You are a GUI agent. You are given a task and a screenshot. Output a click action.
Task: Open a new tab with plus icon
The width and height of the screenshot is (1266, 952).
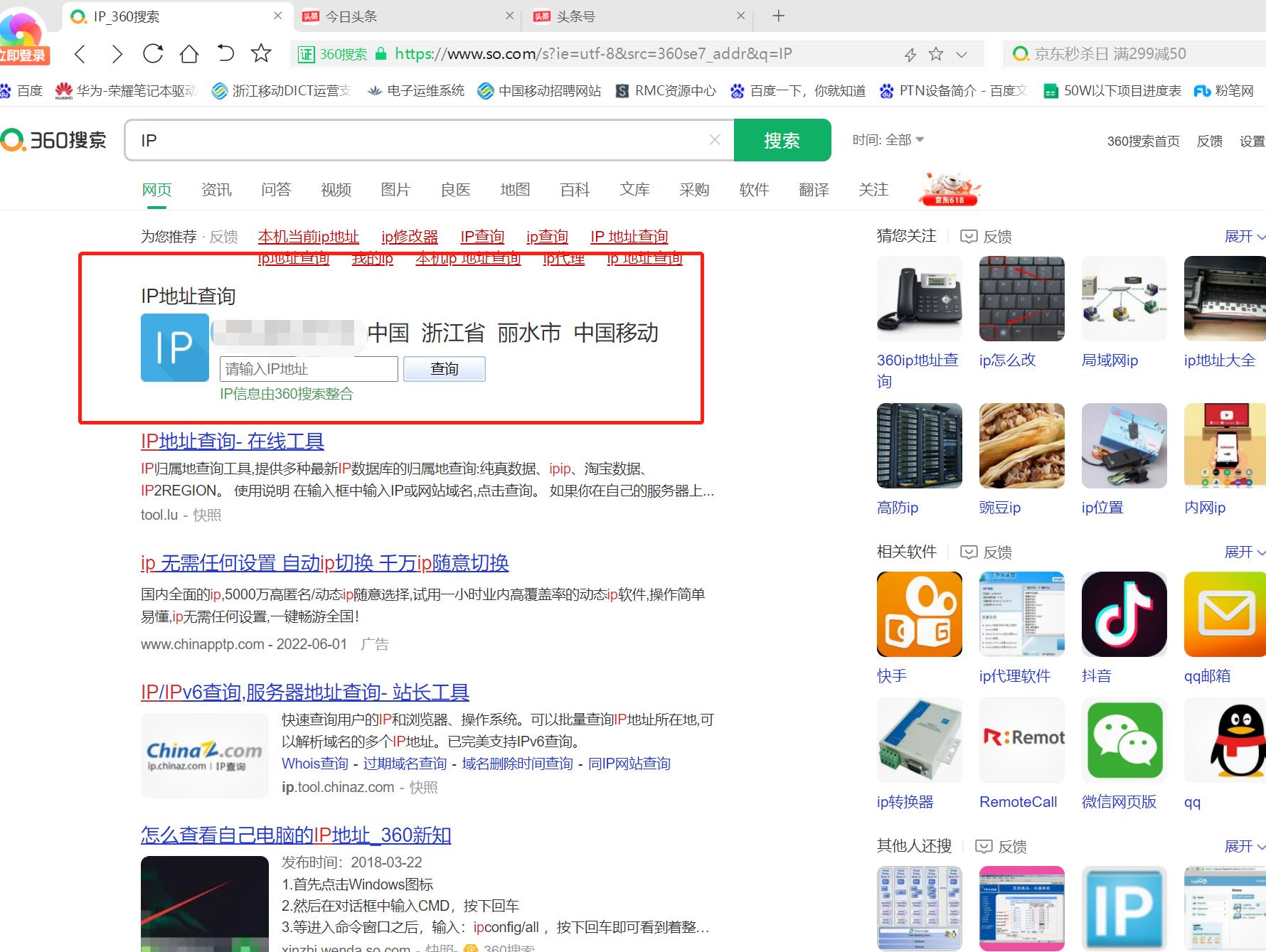coord(779,16)
